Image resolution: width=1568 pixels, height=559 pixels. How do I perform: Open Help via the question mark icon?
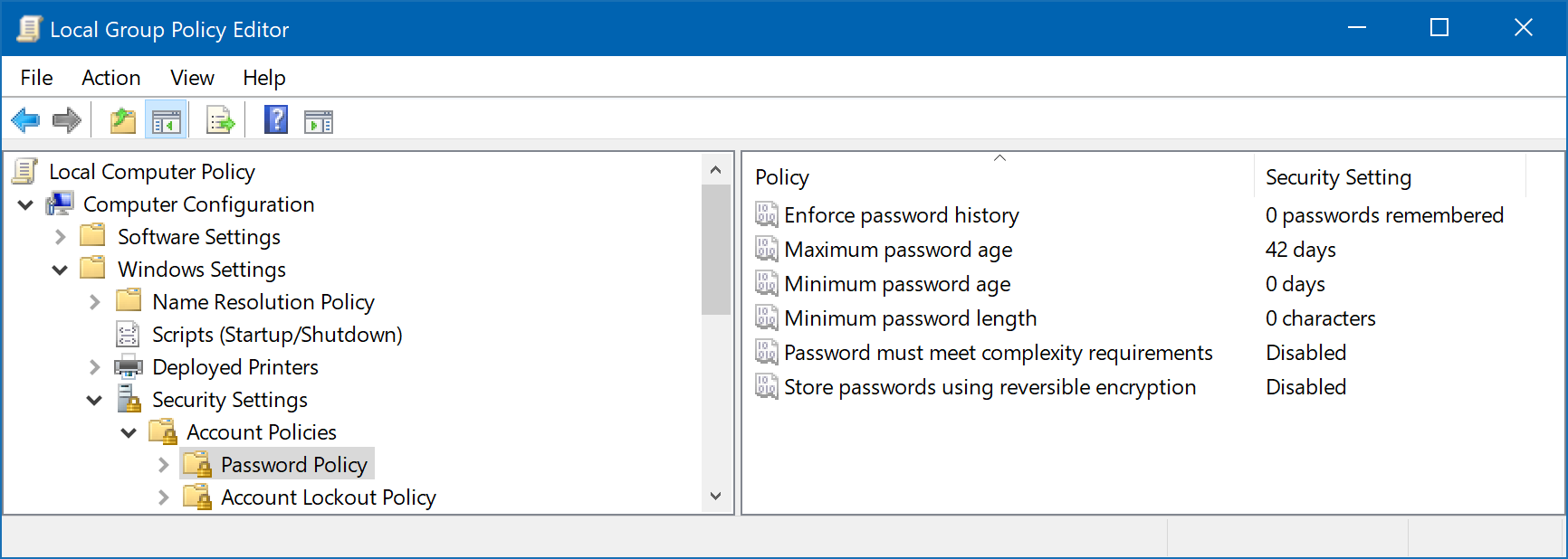pos(276,119)
